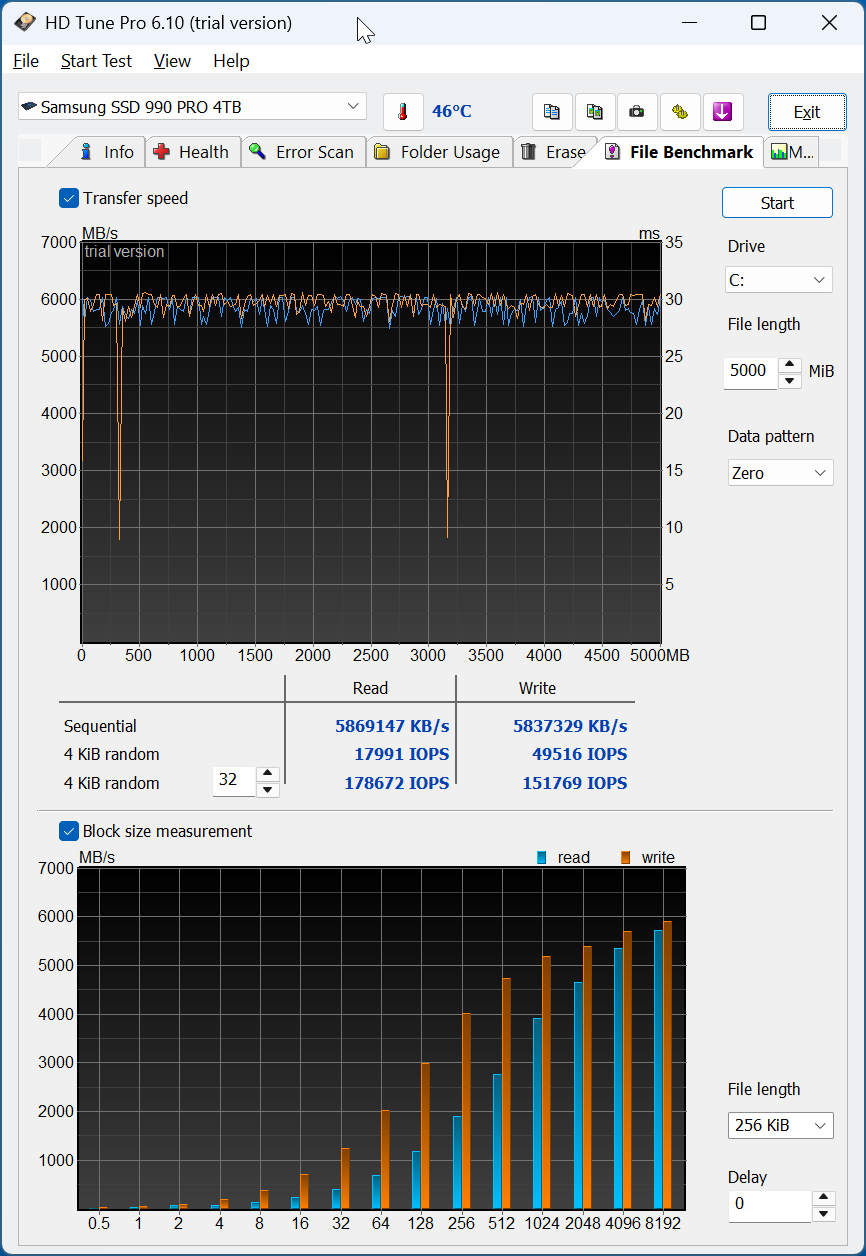Uncheck the Transfer speed checkbox
Viewport: 866px width, 1256px height.
tap(69, 198)
